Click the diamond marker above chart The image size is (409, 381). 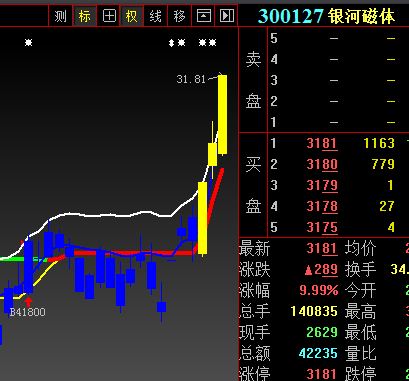(x=172, y=43)
